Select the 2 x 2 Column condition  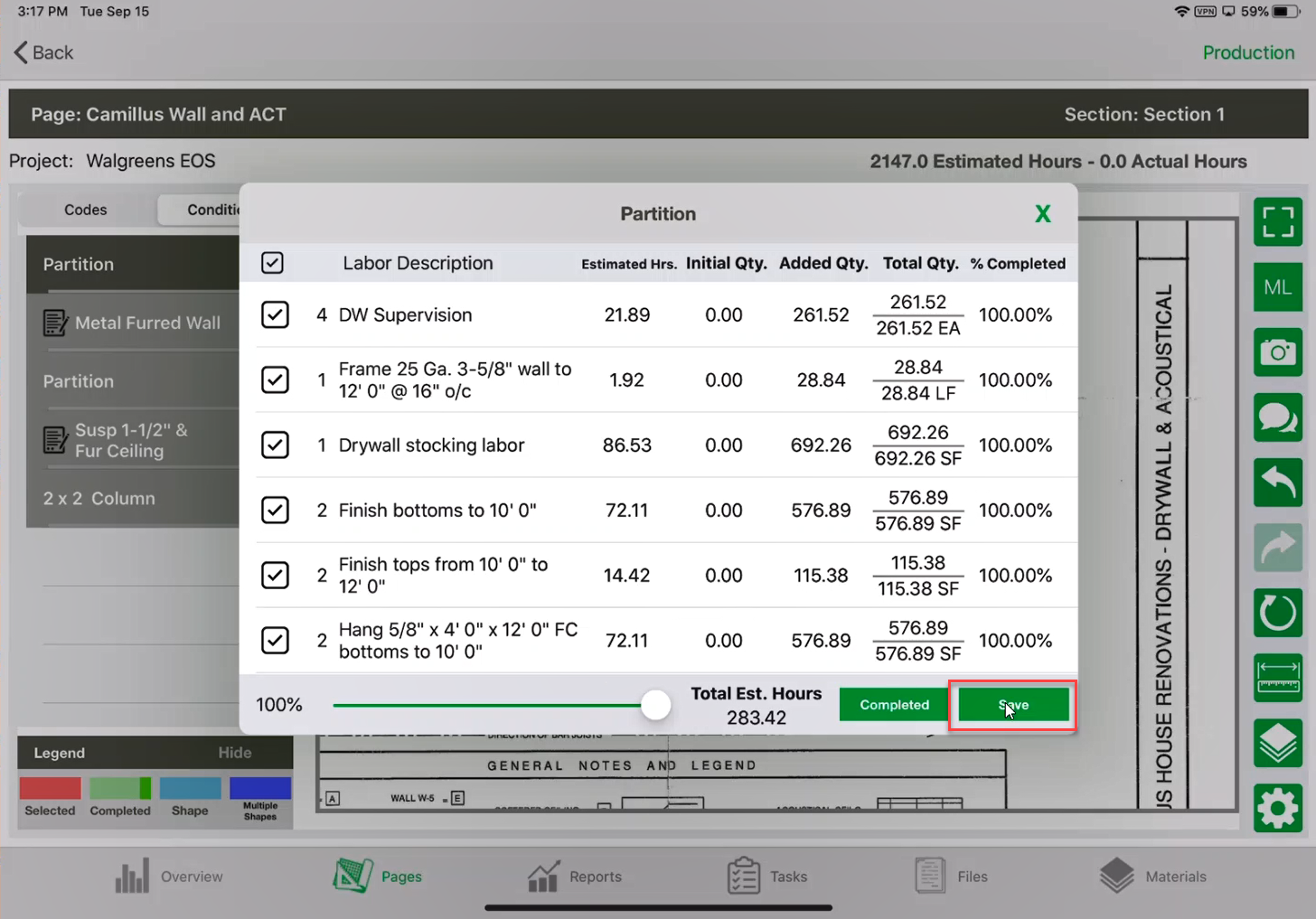pyautogui.click(x=99, y=499)
